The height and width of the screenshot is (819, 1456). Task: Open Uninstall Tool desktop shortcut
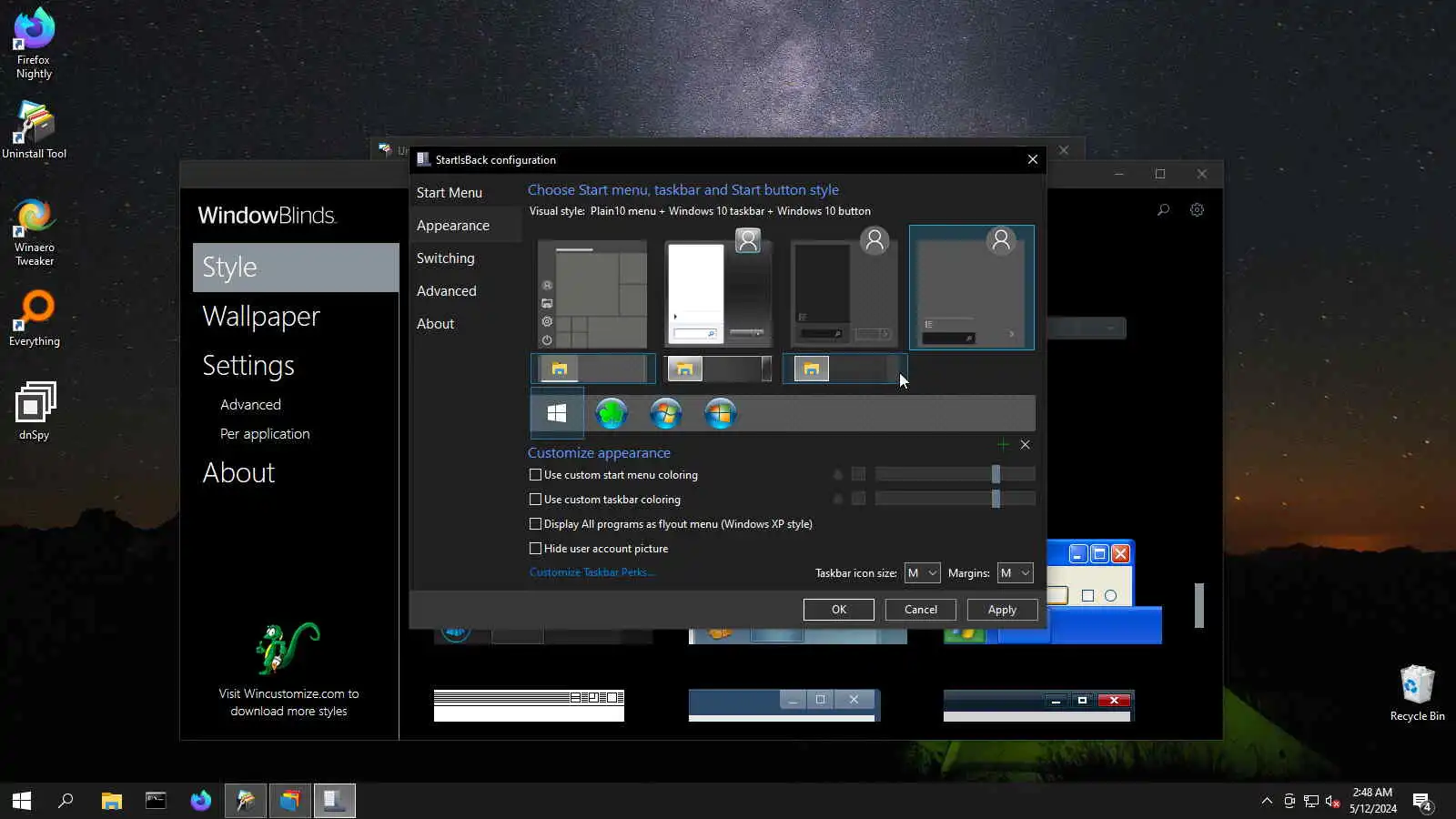pyautogui.click(x=34, y=129)
